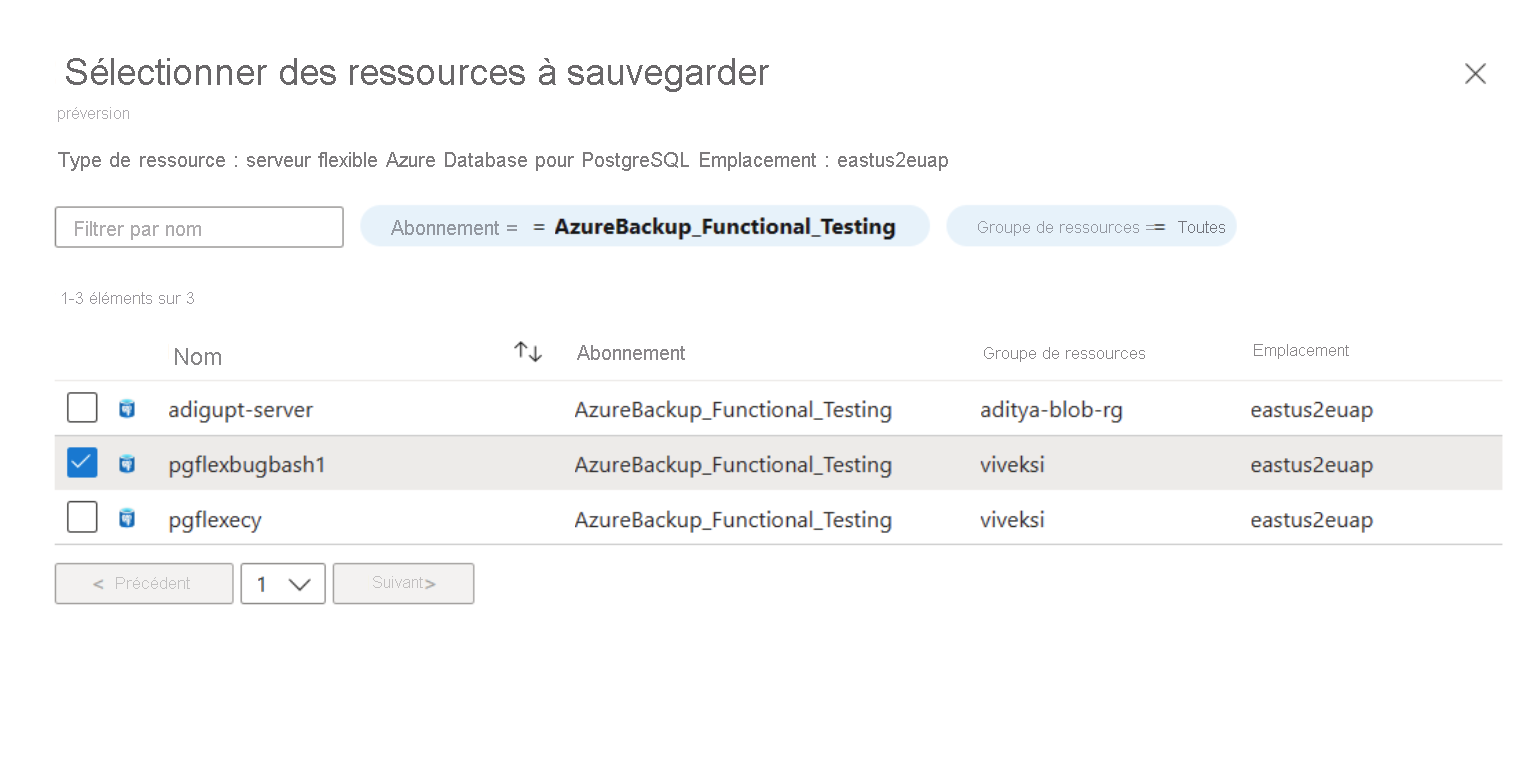The image size is (1531, 760).
Task: Click the Suivant pagination button
Action: coord(404,584)
